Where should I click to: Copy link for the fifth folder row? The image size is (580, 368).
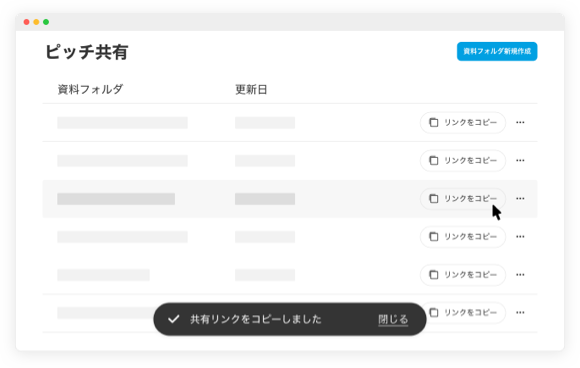tap(463, 275)
